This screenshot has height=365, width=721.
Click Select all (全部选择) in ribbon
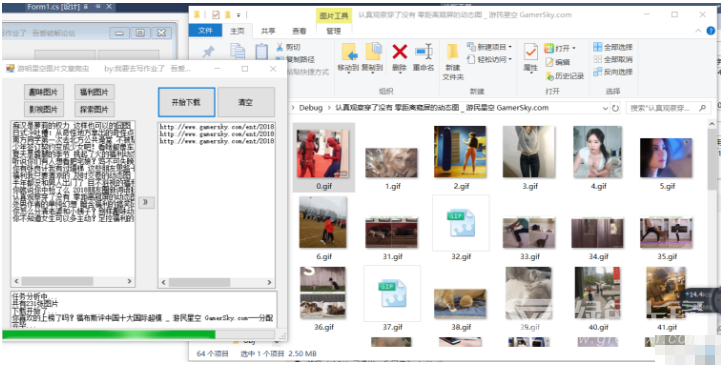(x=613, y=47)
